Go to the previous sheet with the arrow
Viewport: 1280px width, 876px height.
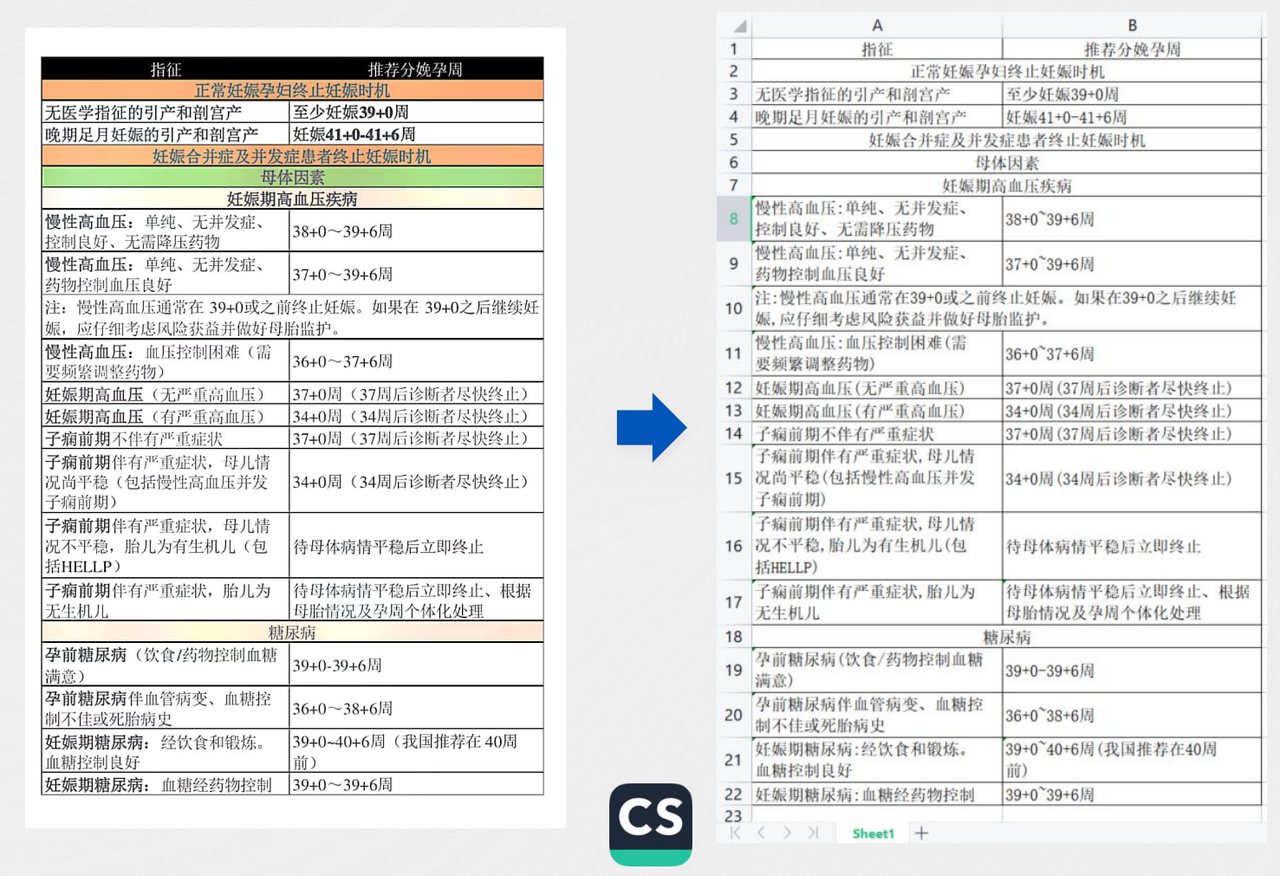(761, 832)
